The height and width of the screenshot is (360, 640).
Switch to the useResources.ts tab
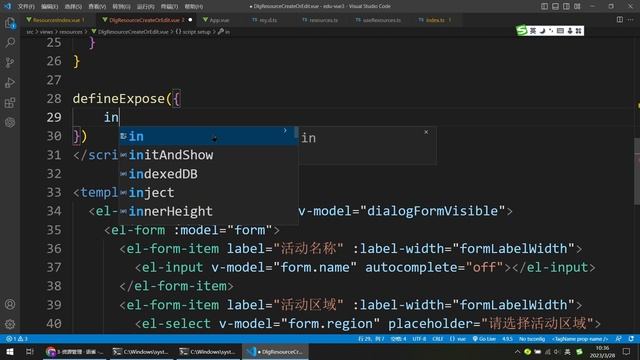coord(381,20)
